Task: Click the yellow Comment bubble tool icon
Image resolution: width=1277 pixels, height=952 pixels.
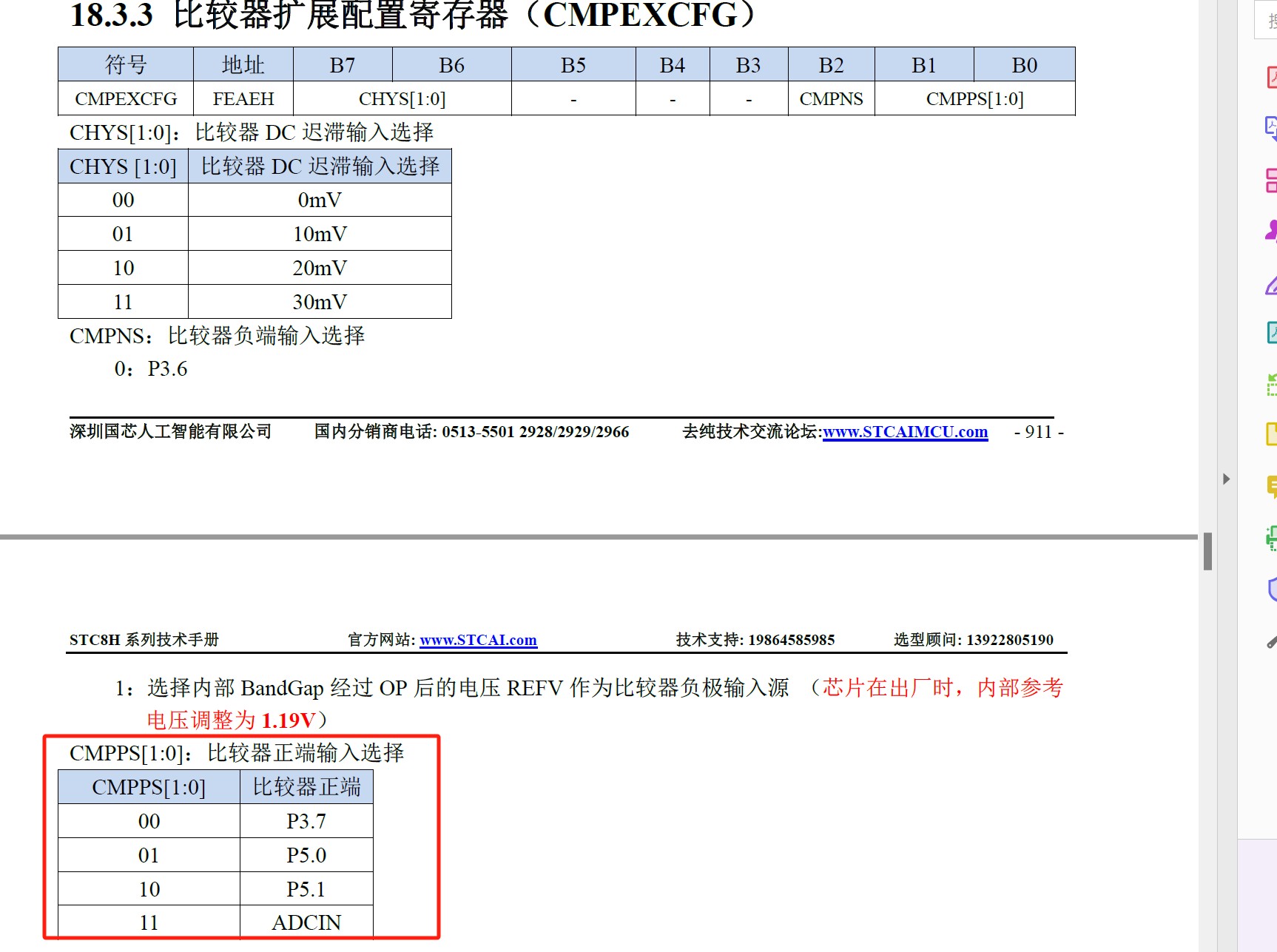Action: (x=1272, y=487)
